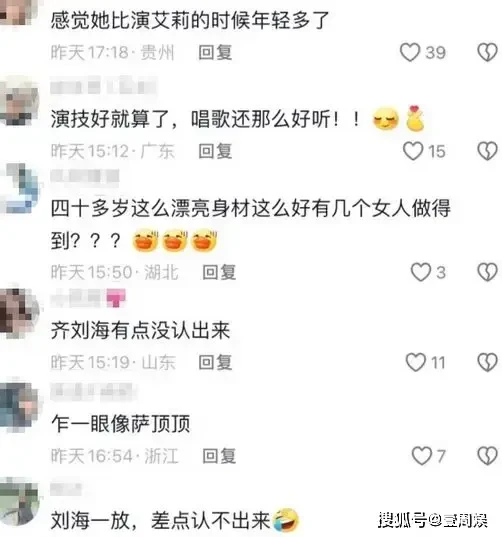Like the 广东 comment with 15 likes

413,151
